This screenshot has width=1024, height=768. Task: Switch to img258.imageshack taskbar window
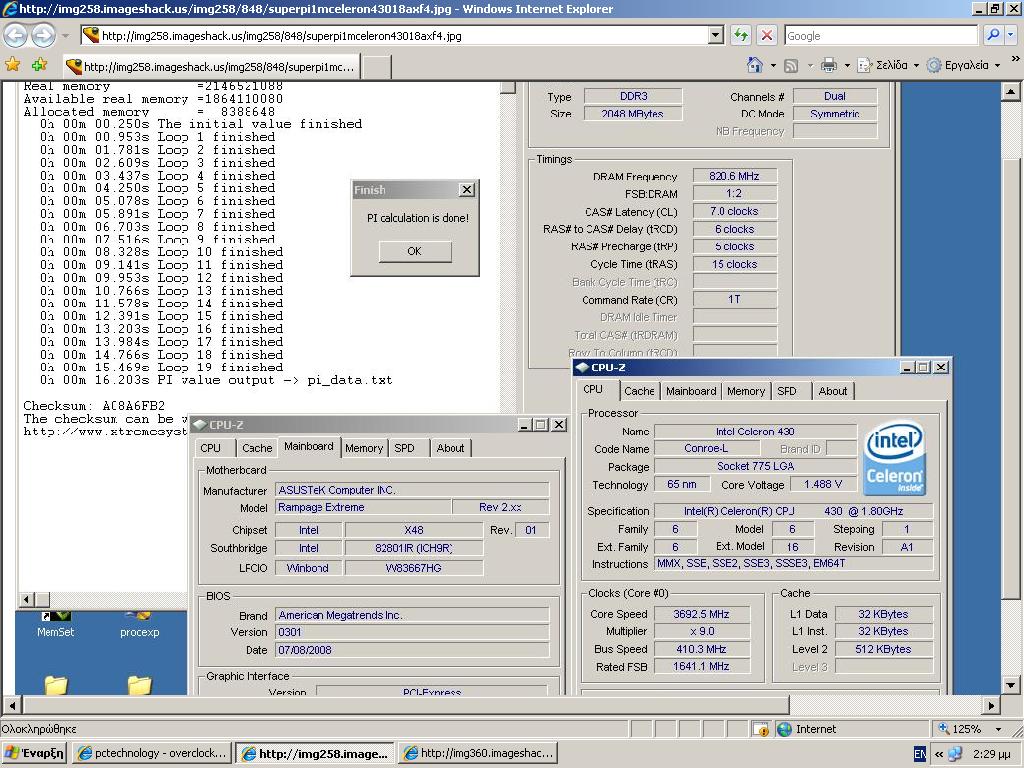point(315,753)
